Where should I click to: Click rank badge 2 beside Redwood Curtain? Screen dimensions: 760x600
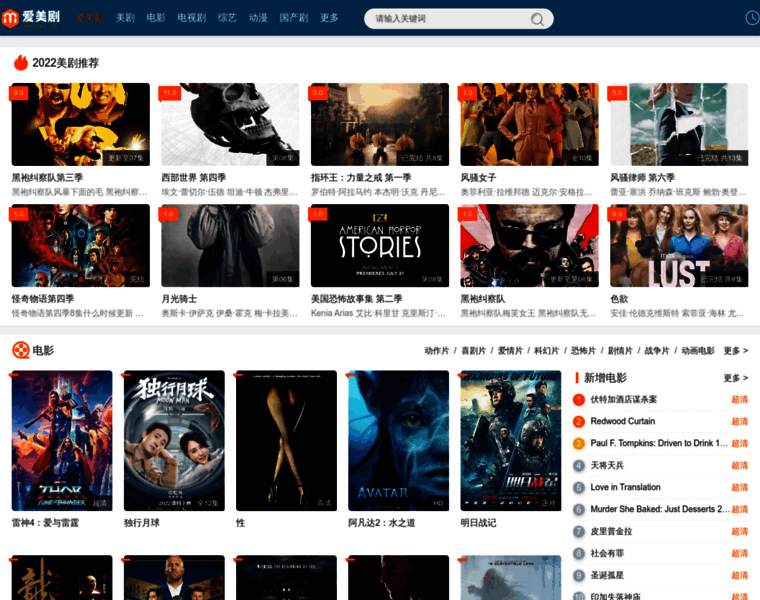579,421
